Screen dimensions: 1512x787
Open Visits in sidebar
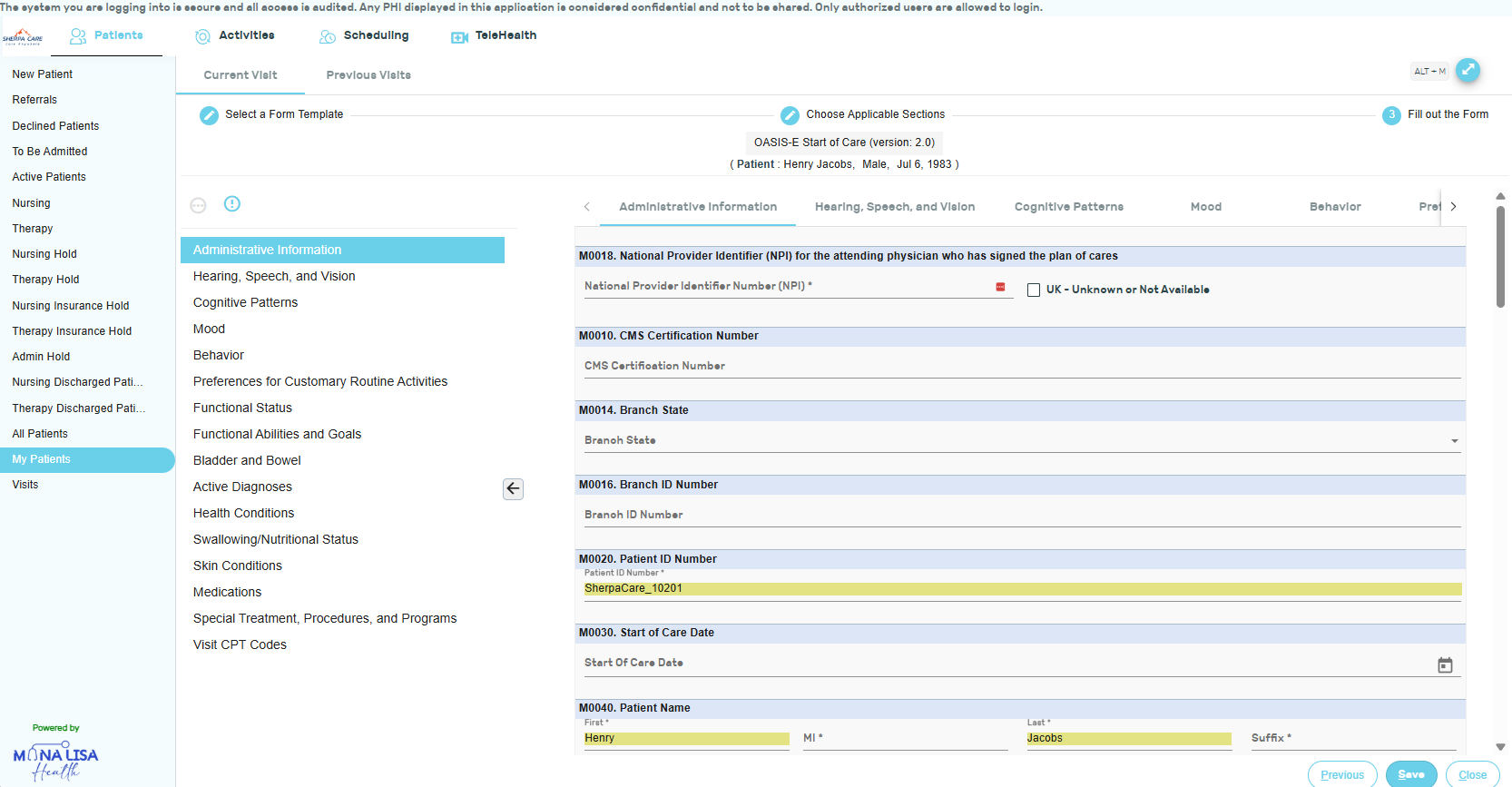25,485
